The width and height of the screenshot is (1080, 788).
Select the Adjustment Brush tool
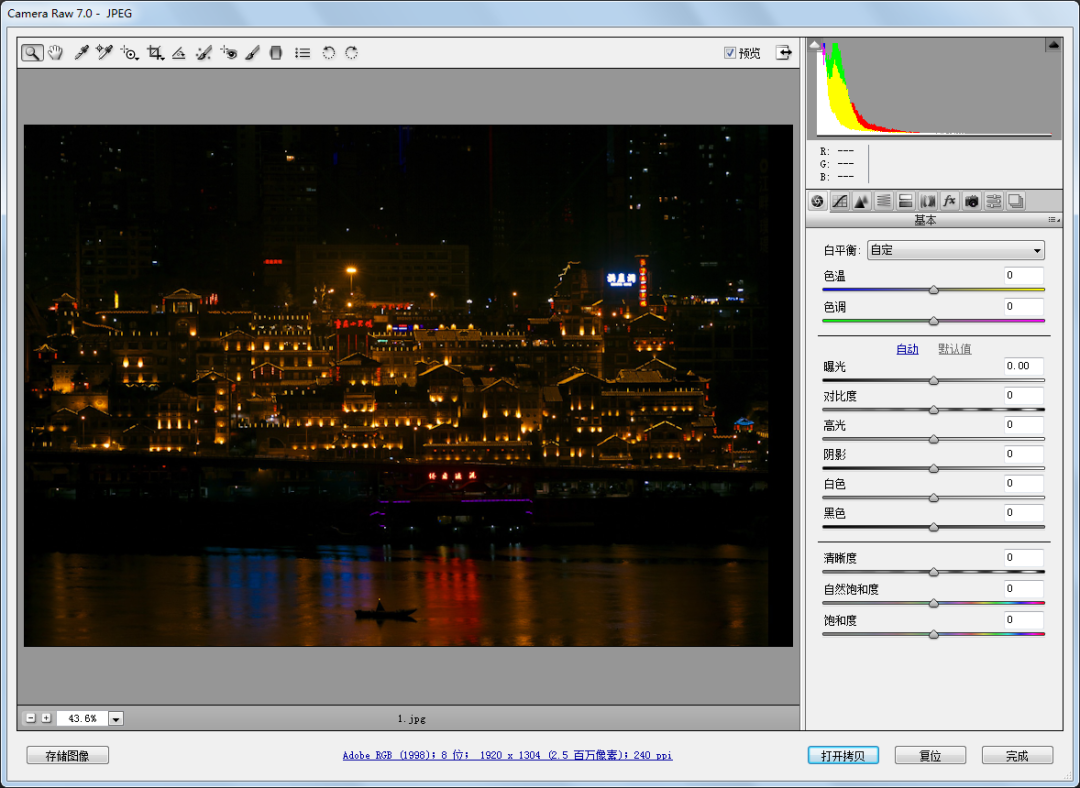tap(252, 52)
